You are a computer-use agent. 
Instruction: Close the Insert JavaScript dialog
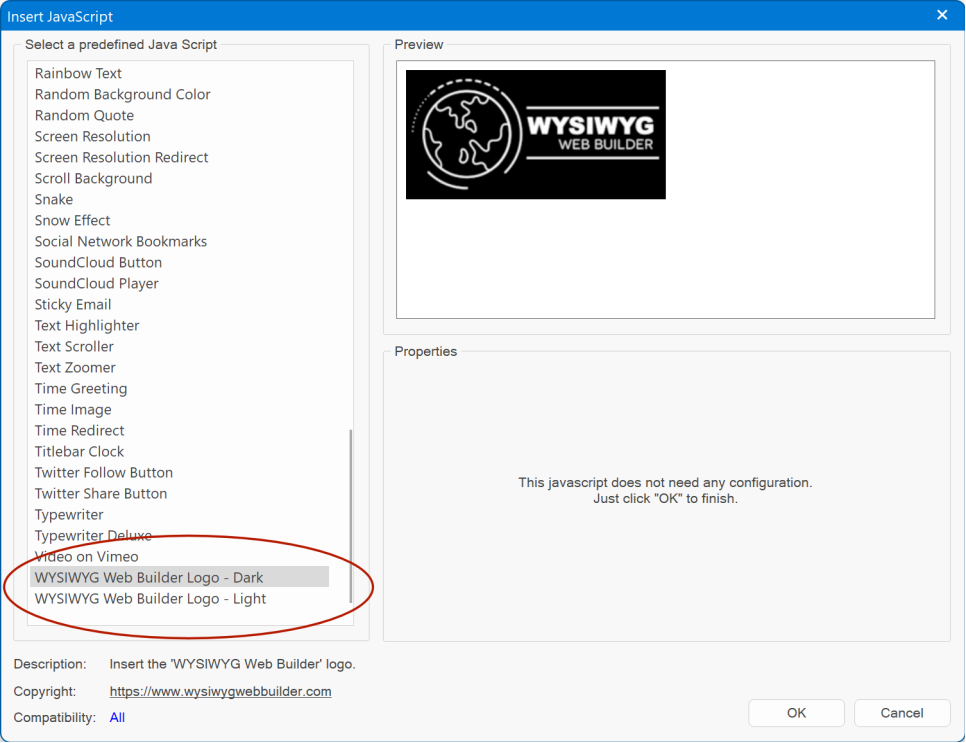[x=942, y=15]
